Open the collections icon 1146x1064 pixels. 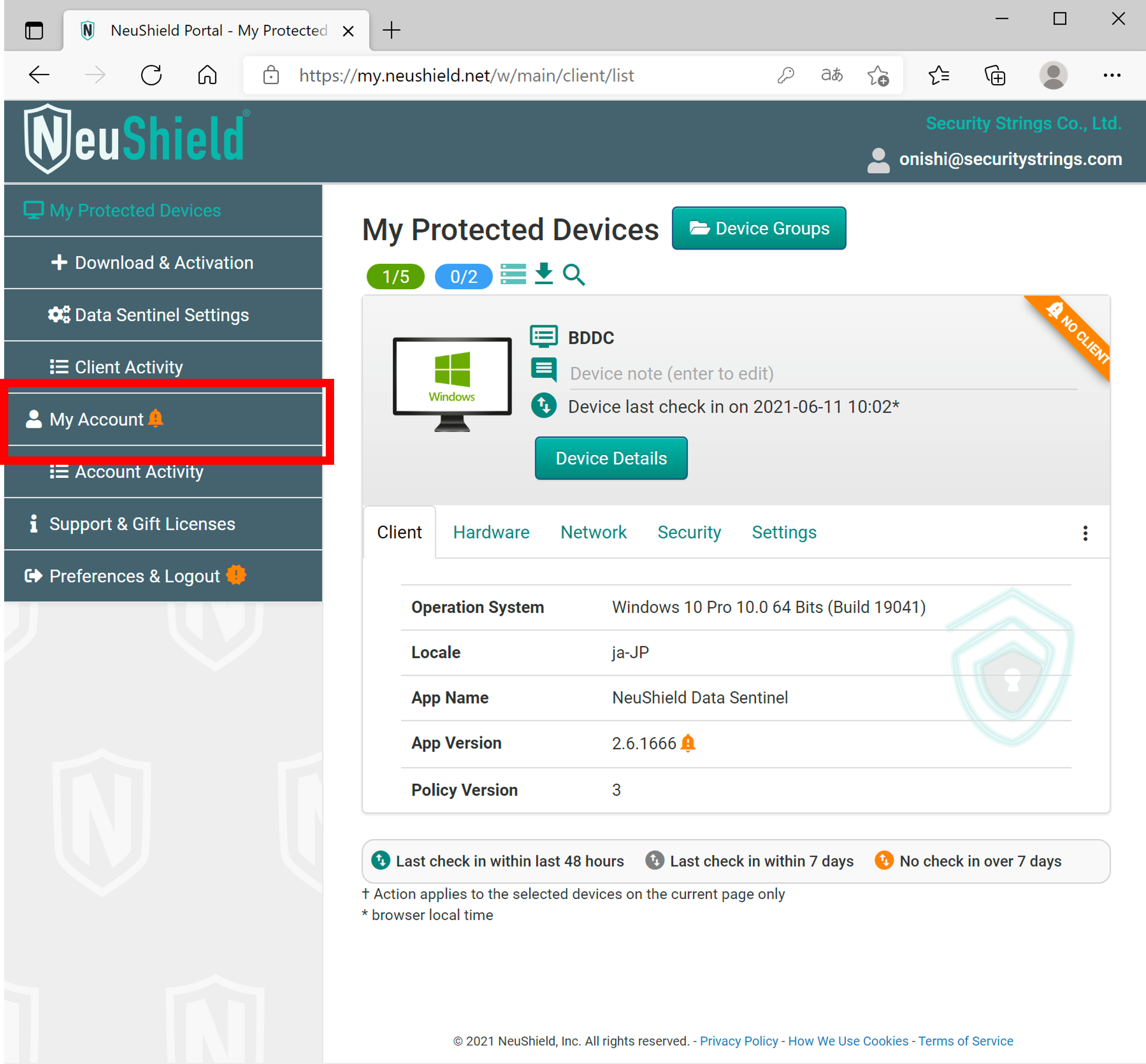(x=995, y=75)
